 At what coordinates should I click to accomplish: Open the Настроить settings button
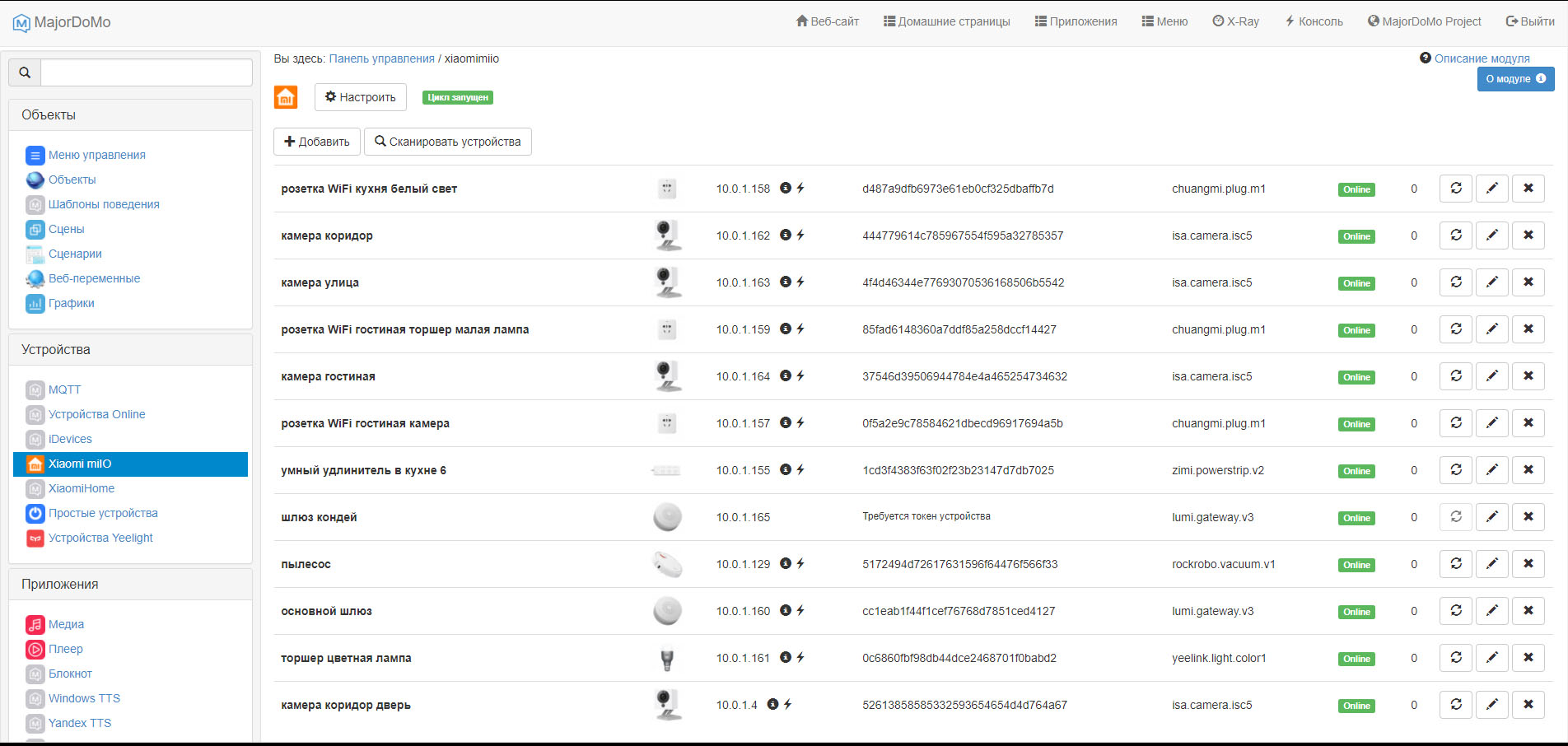360,97
